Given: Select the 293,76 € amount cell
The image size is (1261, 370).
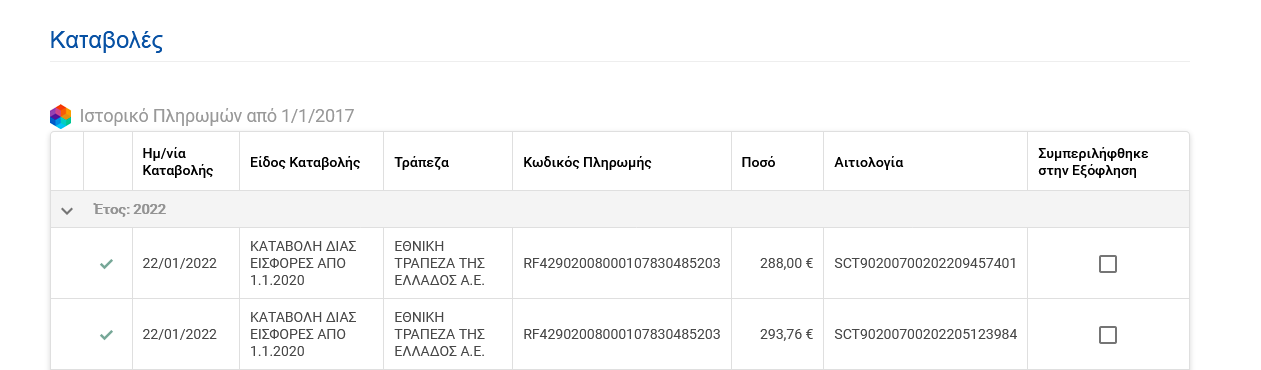Looking at the screenshot, I should [x=778, y=334].
